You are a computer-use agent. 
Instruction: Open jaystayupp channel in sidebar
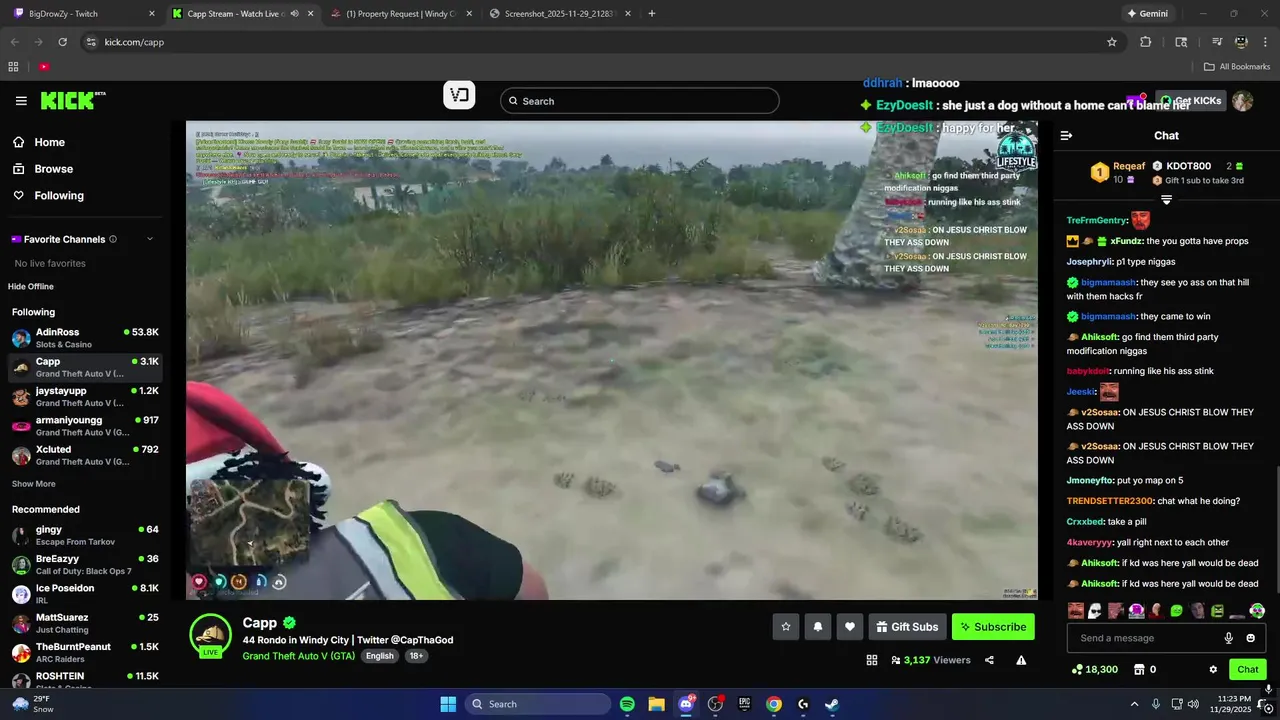tap(84, 397)
